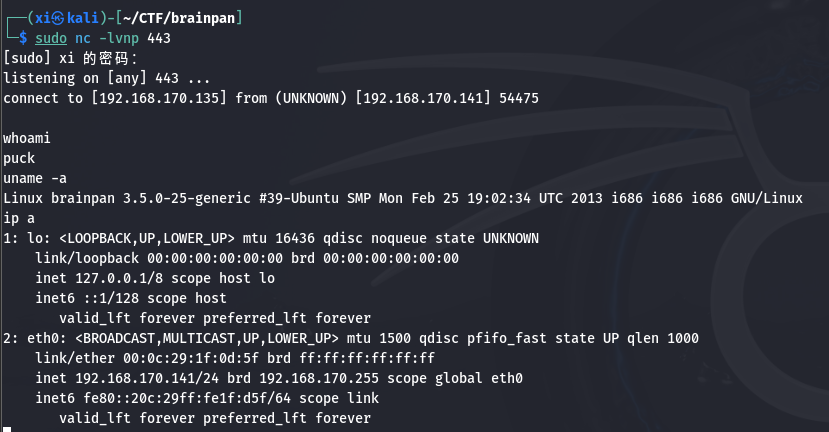The height and width of the screenshot is (432, 829).
Task: Click port number 443 in command
Action: [x=159, y=39]
